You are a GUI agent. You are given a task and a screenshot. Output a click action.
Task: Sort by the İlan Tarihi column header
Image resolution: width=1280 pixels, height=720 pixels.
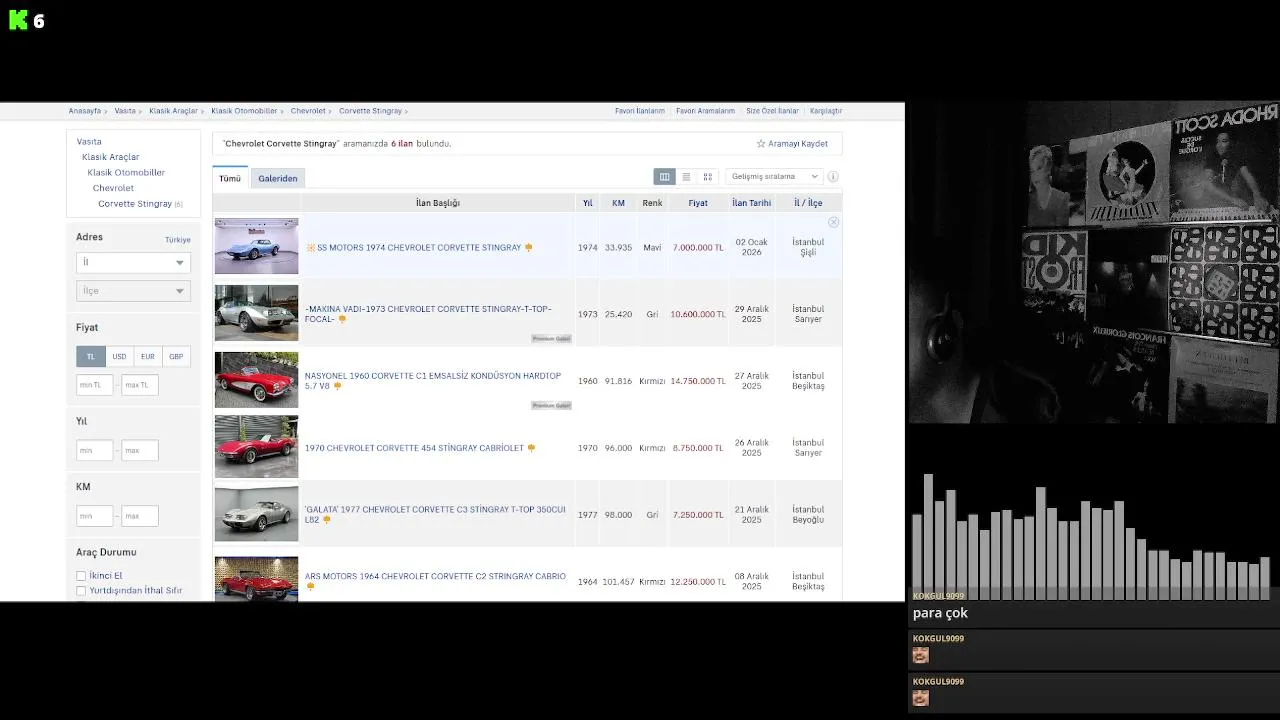pos(752,203)
